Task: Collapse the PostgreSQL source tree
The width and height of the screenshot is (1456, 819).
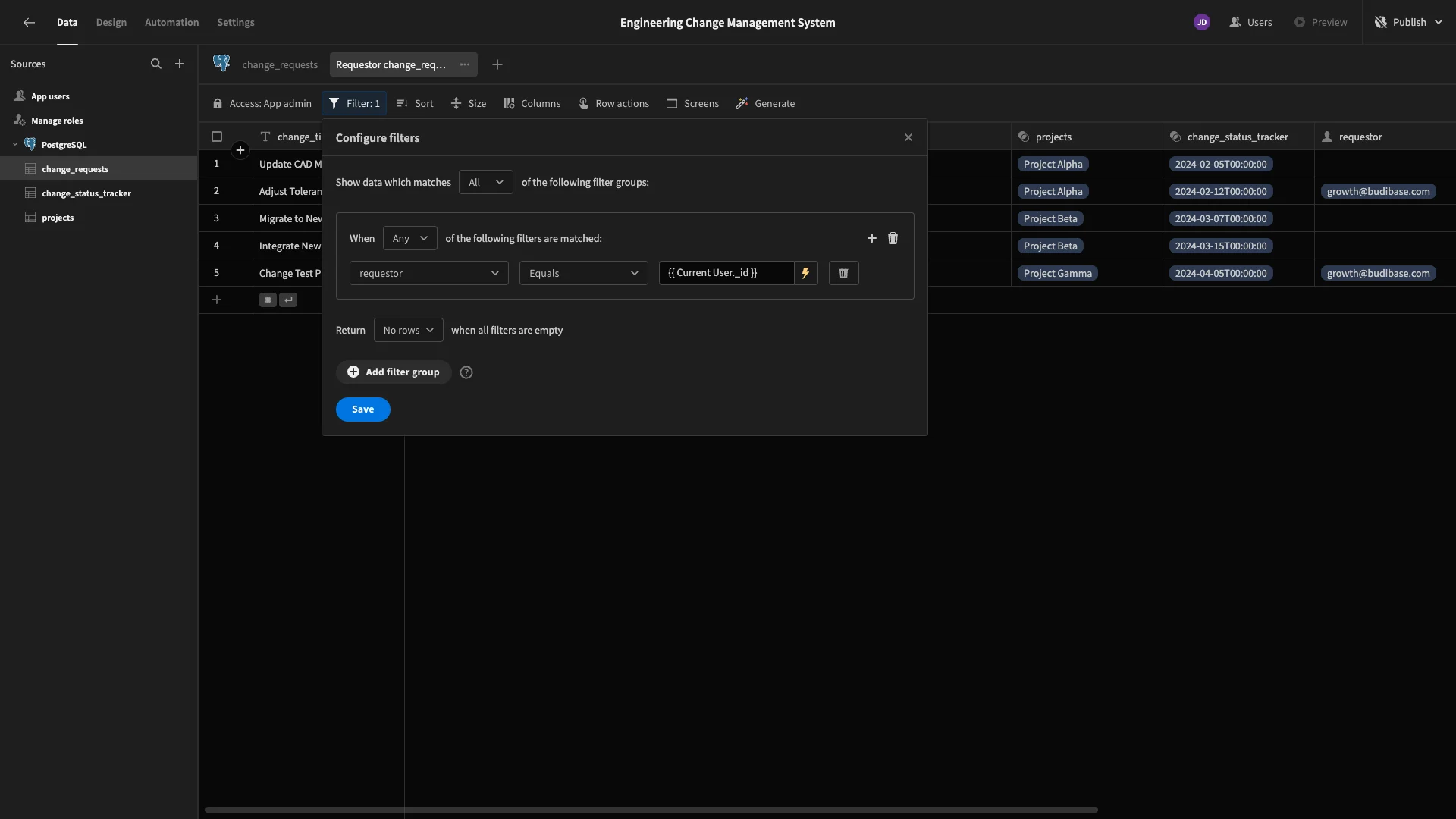Action: [15, 144]
